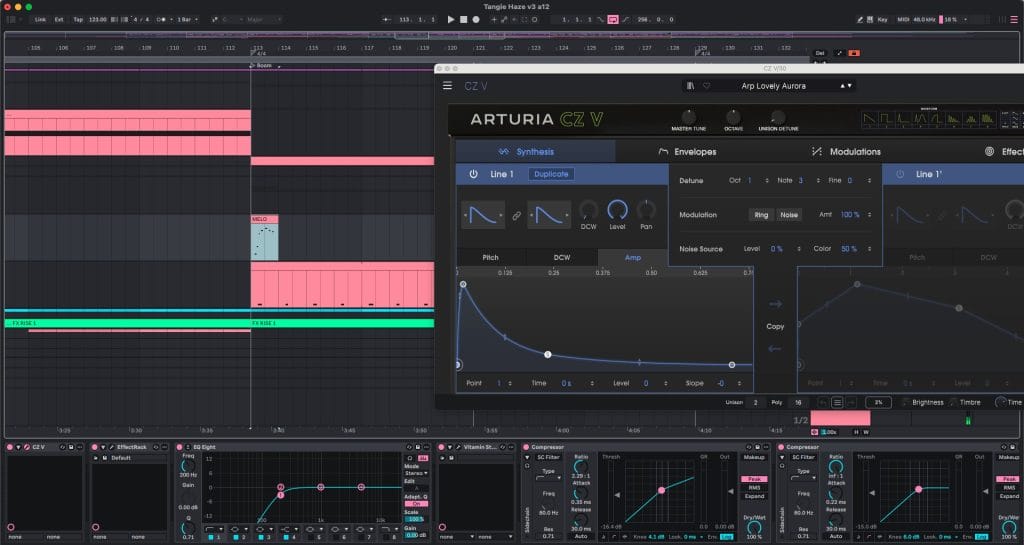
Task: Enable Noise modulation button
Action: coord(789,215)
